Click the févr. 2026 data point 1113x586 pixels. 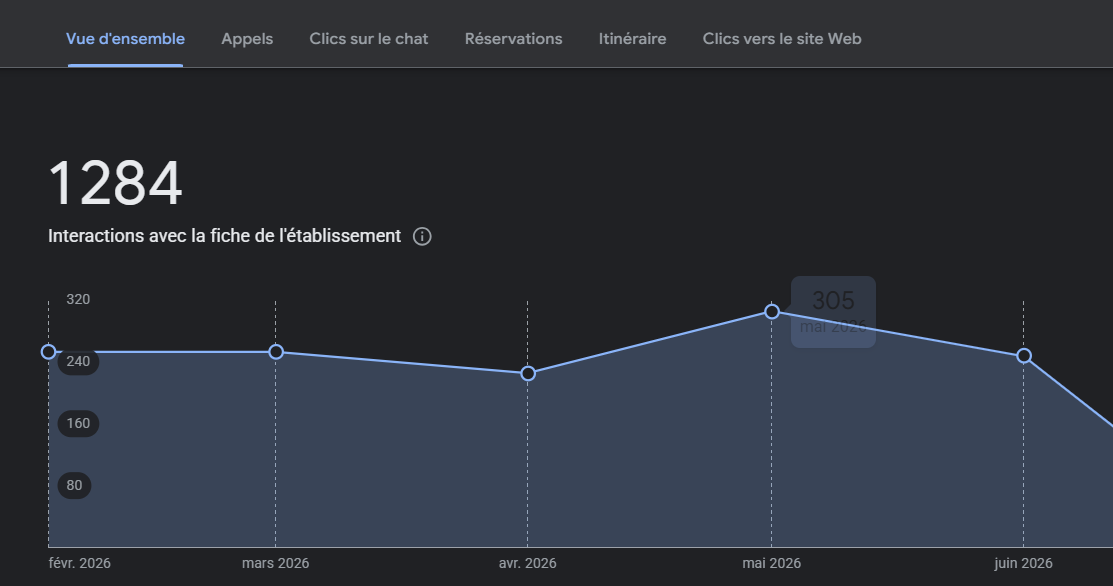point(48,352)
